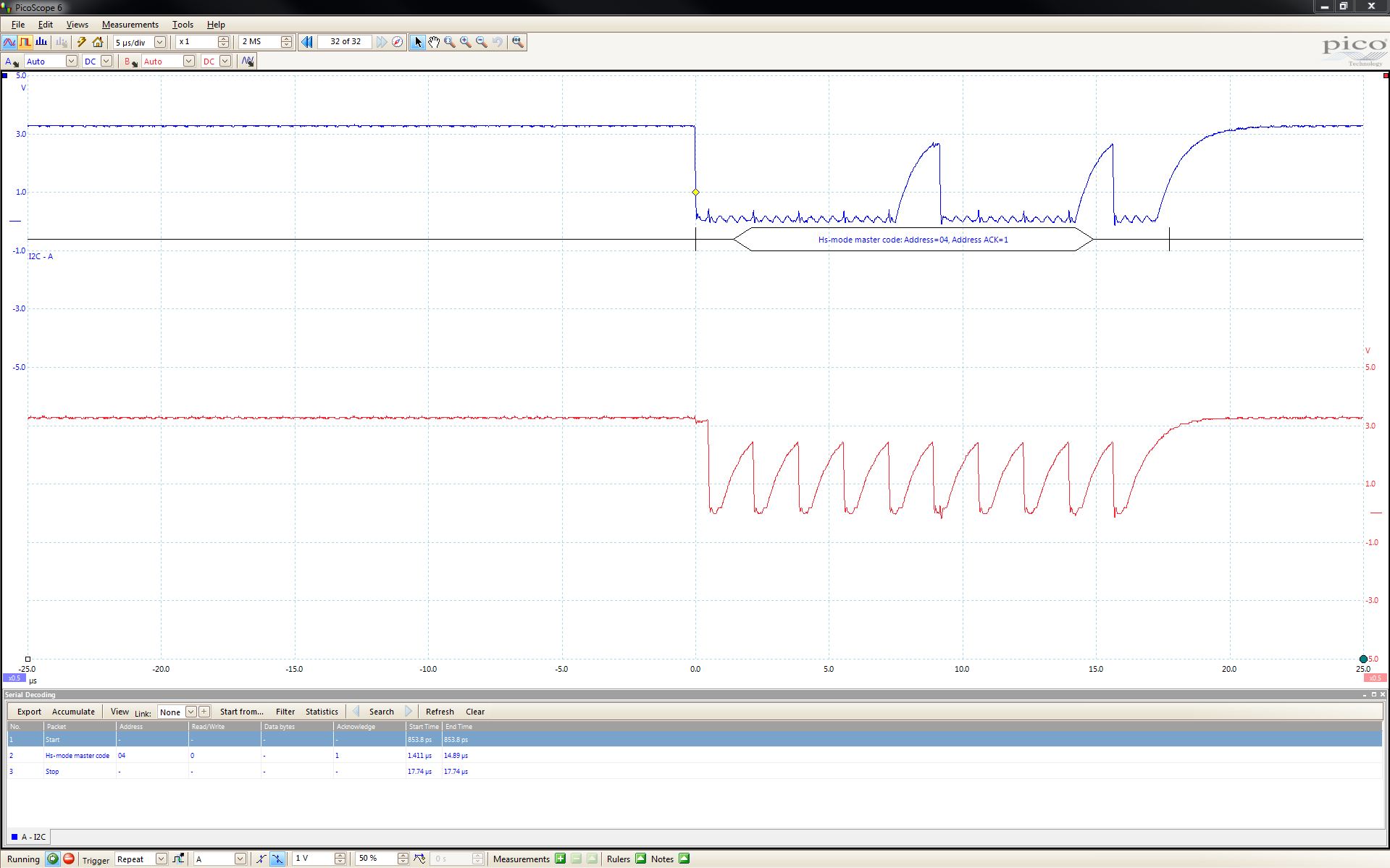Screen dimensions: 1390x868
Task: Open timebase 5 µs/div dropdown
Action: point(160,42)
